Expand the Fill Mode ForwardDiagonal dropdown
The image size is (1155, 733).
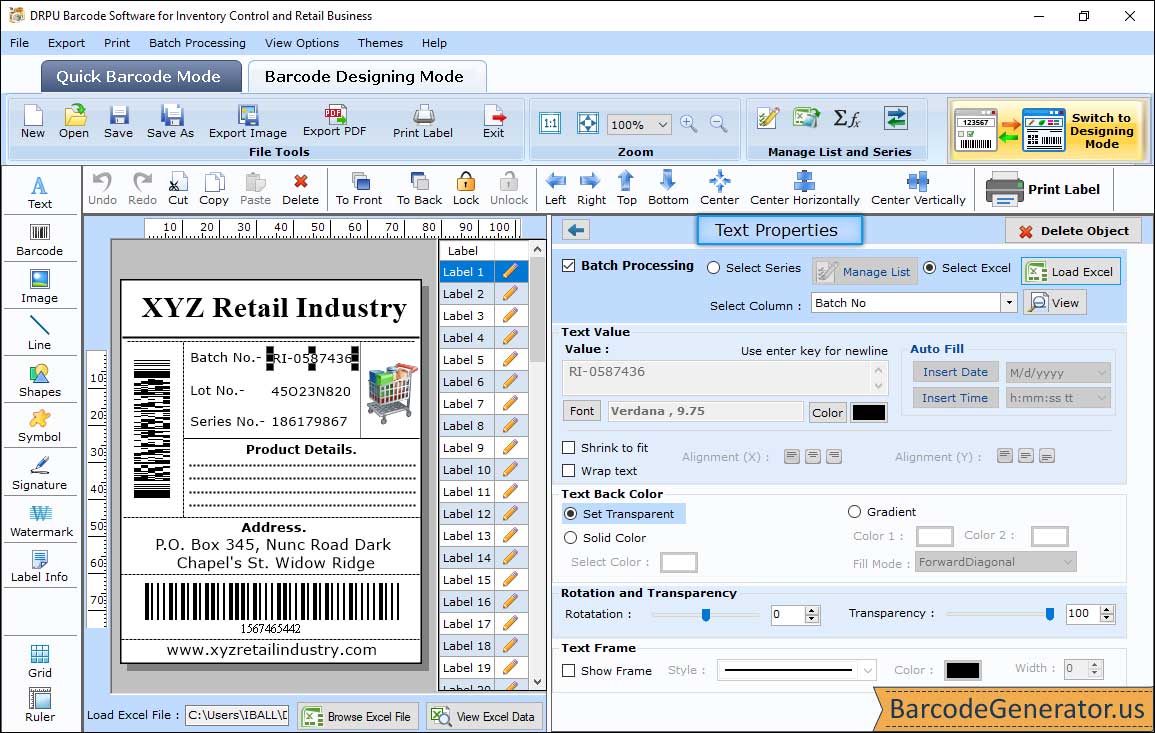[1067, 562]
